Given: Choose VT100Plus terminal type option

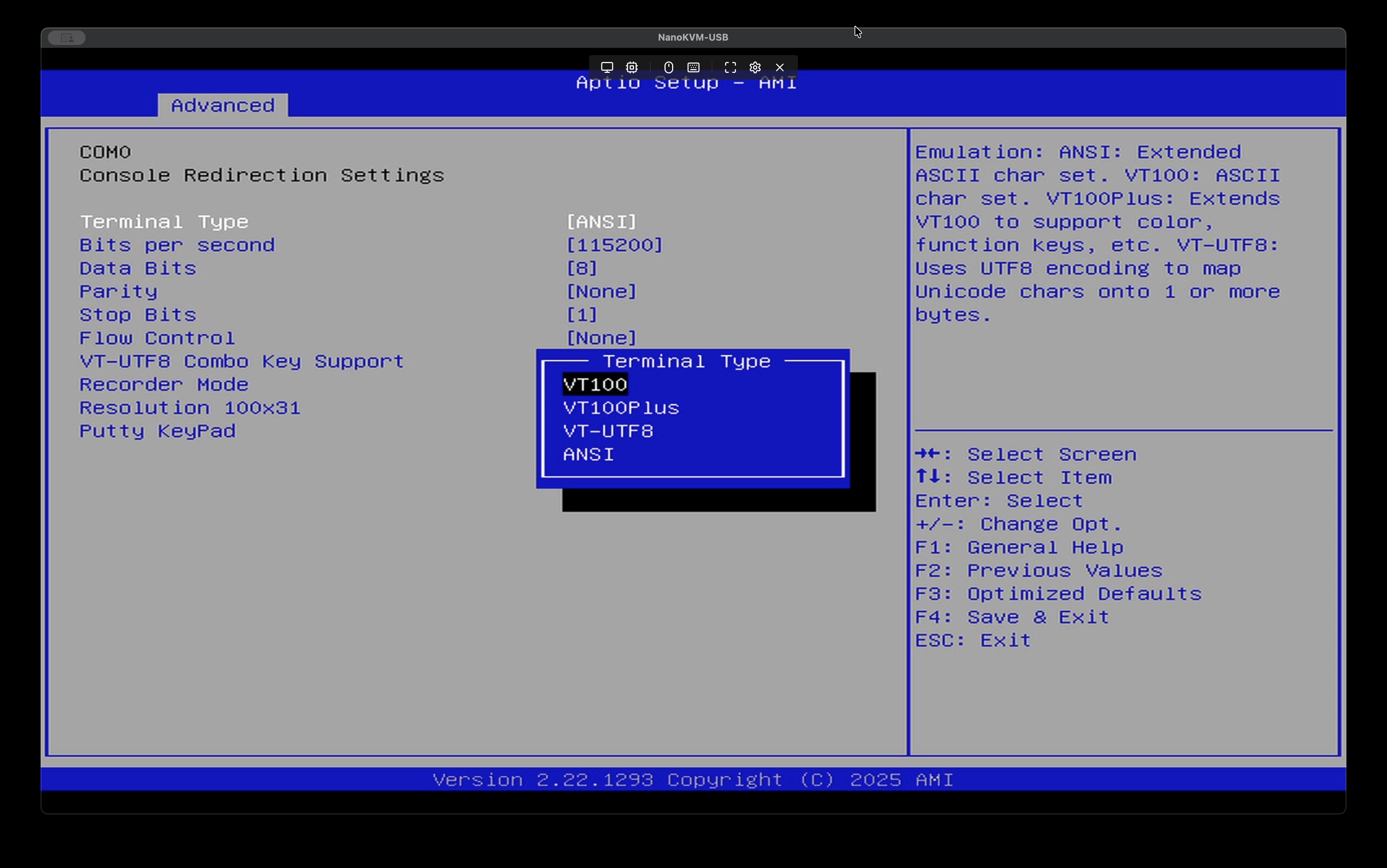Looking at the screenshot, I should click(621, 408).
